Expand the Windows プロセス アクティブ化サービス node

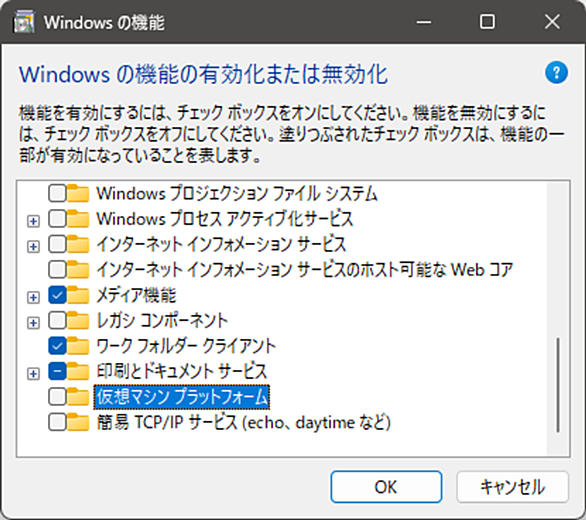33,221
